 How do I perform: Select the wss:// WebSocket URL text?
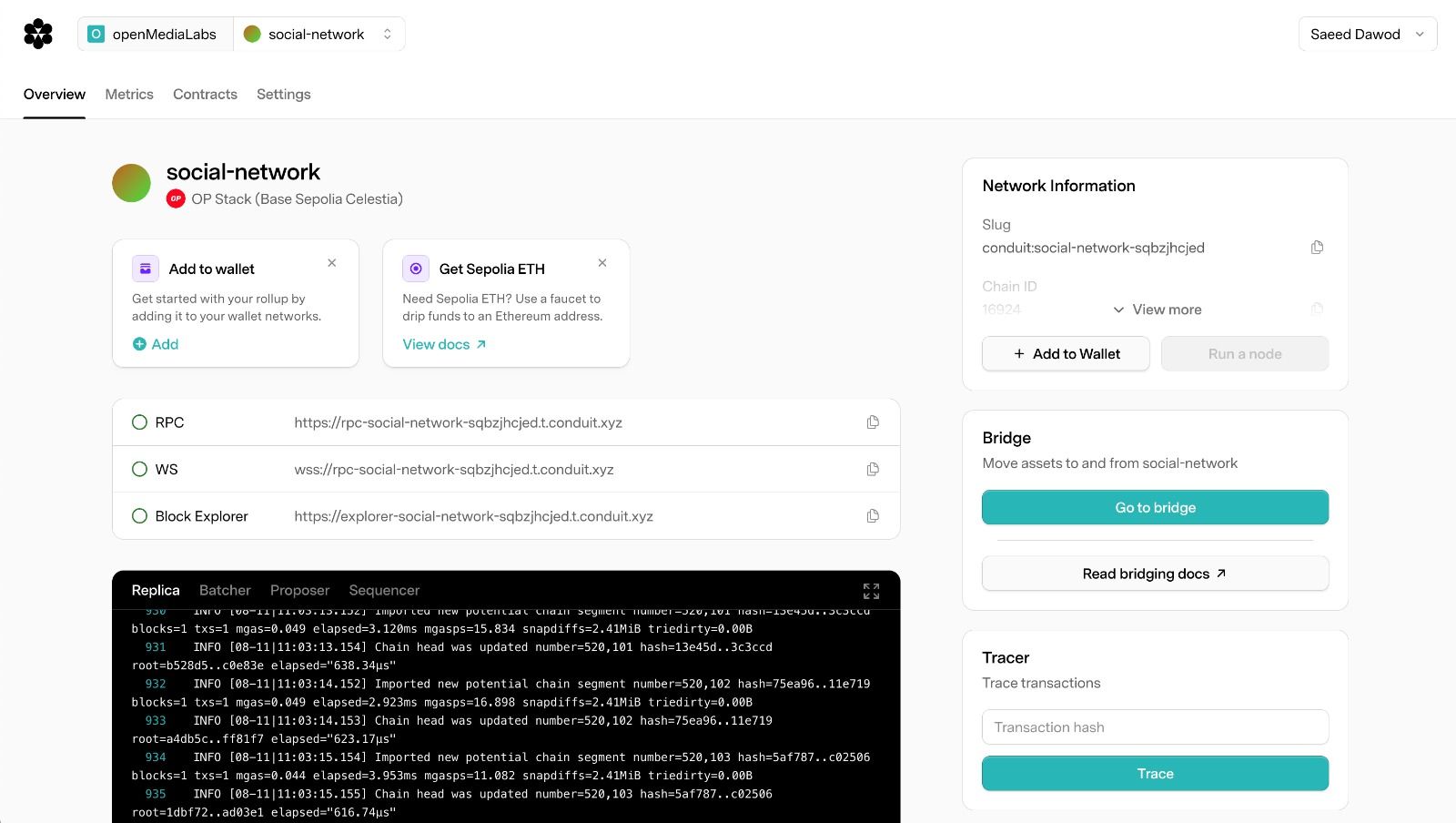(x=454, y=470)
